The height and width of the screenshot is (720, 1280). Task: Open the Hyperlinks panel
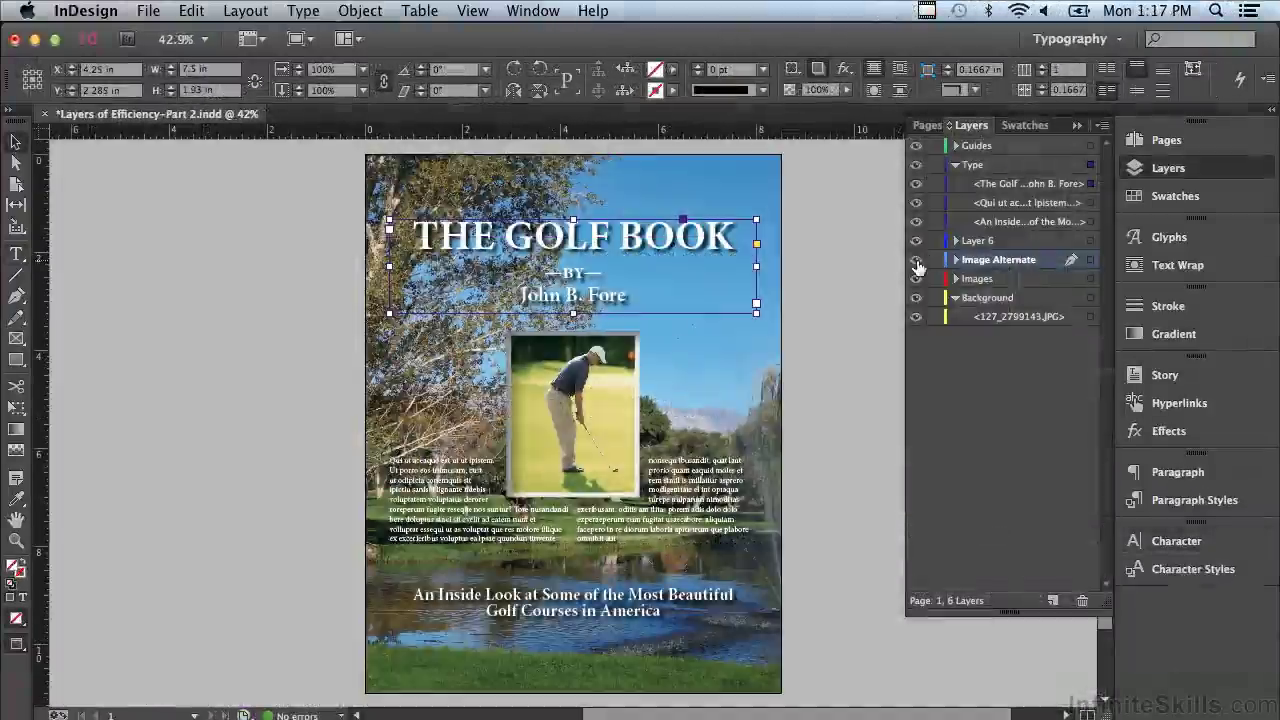[x=1179, y=403]
